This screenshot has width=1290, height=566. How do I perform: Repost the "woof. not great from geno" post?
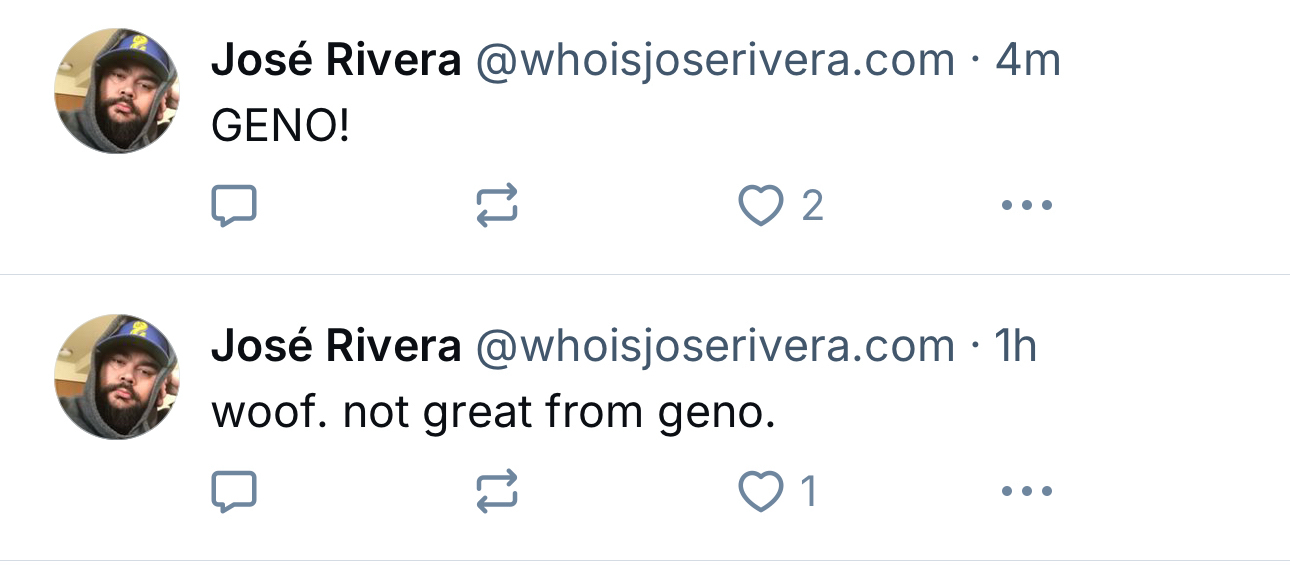click(497, 491)
